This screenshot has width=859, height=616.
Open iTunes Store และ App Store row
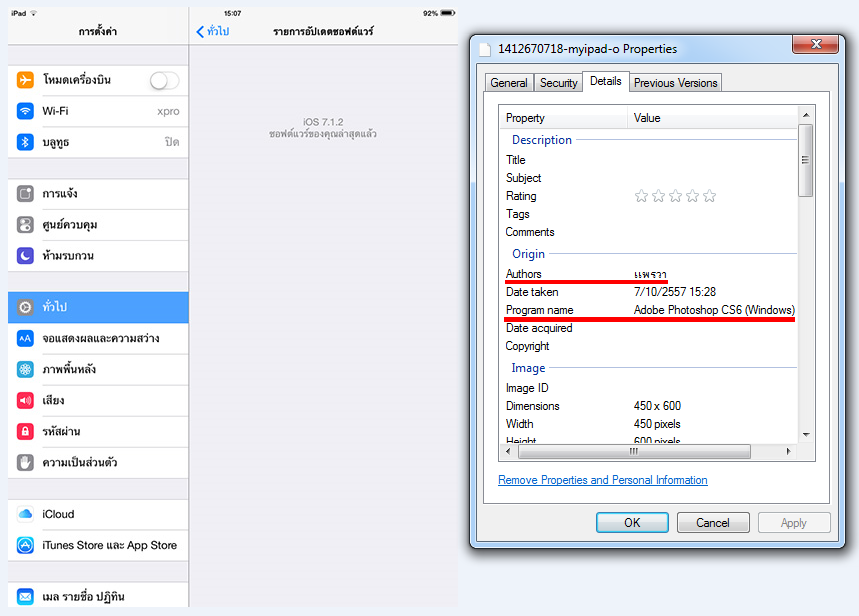coord(98,545)
